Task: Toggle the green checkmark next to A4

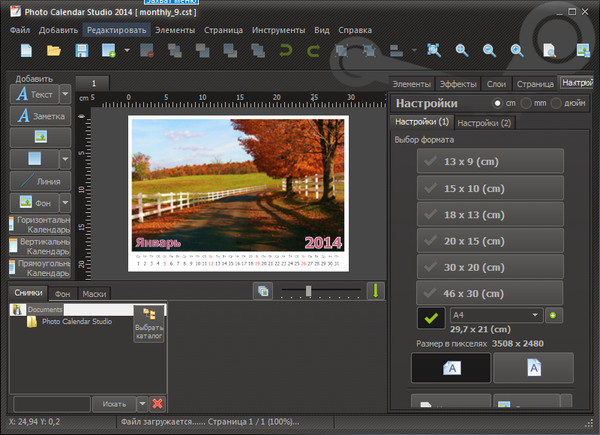Action: tap(431, 315)
